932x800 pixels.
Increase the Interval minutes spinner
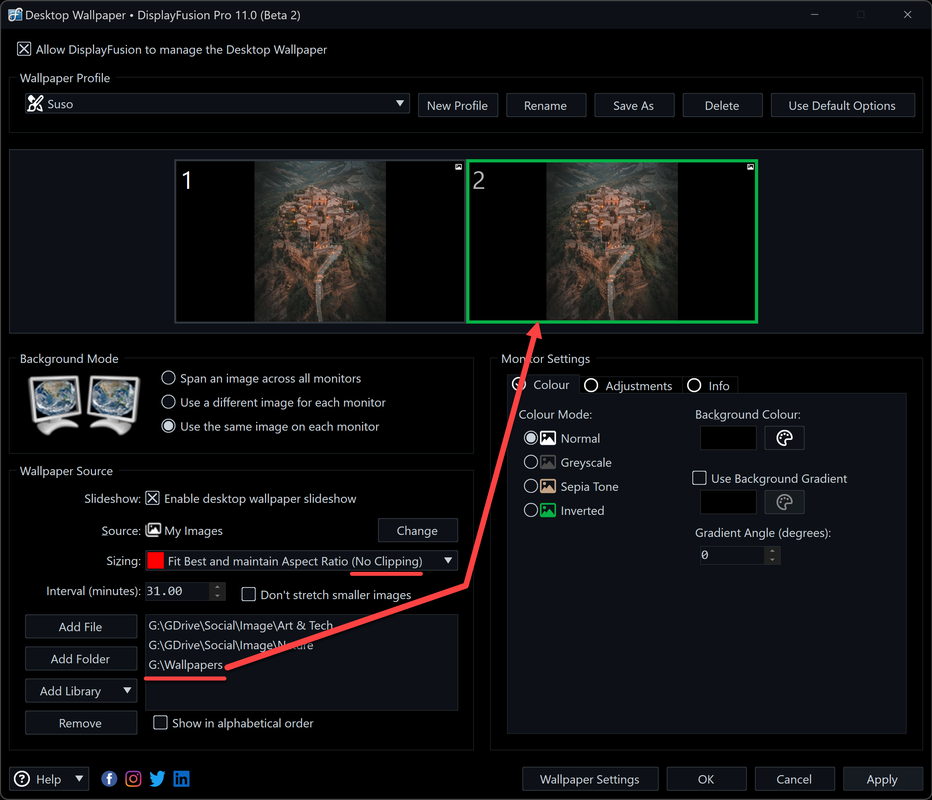point(217,587)
